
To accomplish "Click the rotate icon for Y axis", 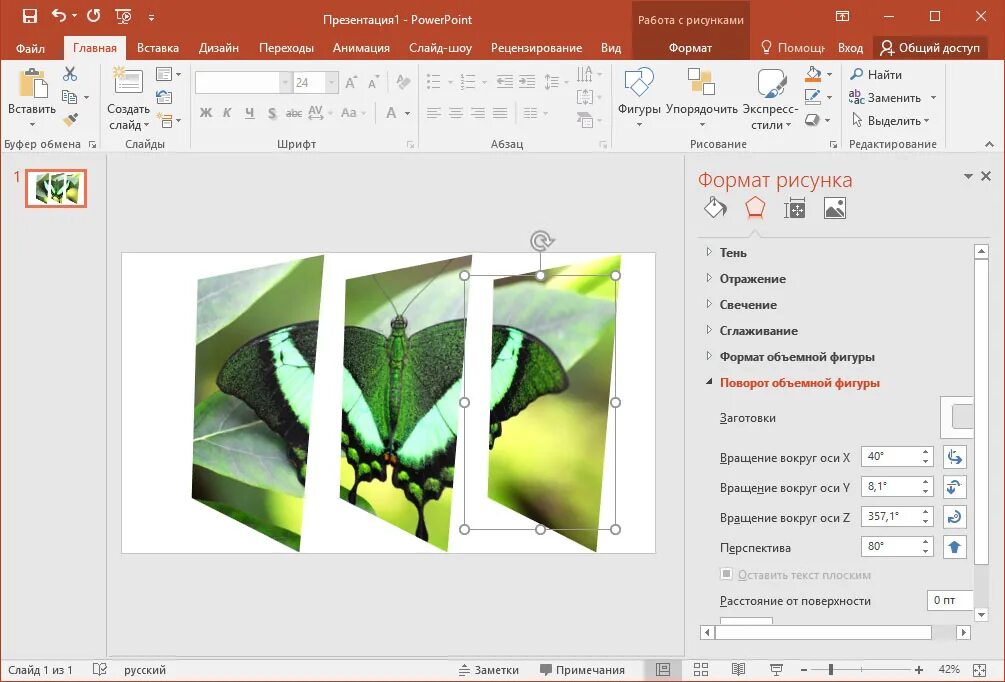I will (954, 487).
